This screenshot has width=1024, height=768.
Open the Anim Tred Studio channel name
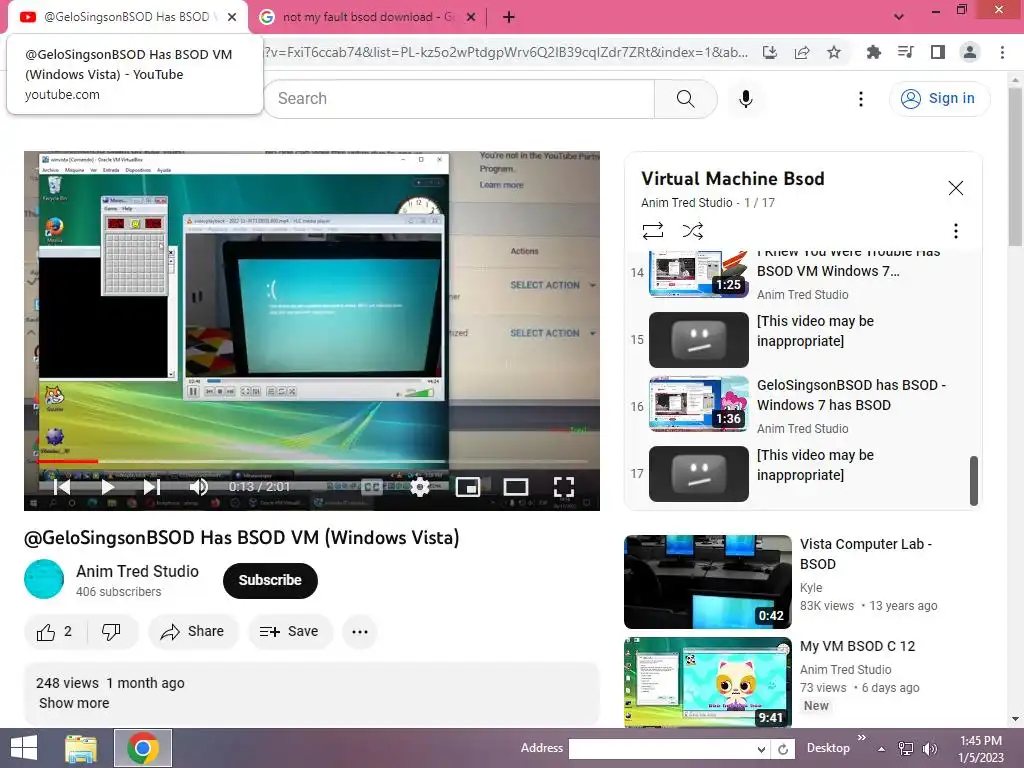[137, 571]
